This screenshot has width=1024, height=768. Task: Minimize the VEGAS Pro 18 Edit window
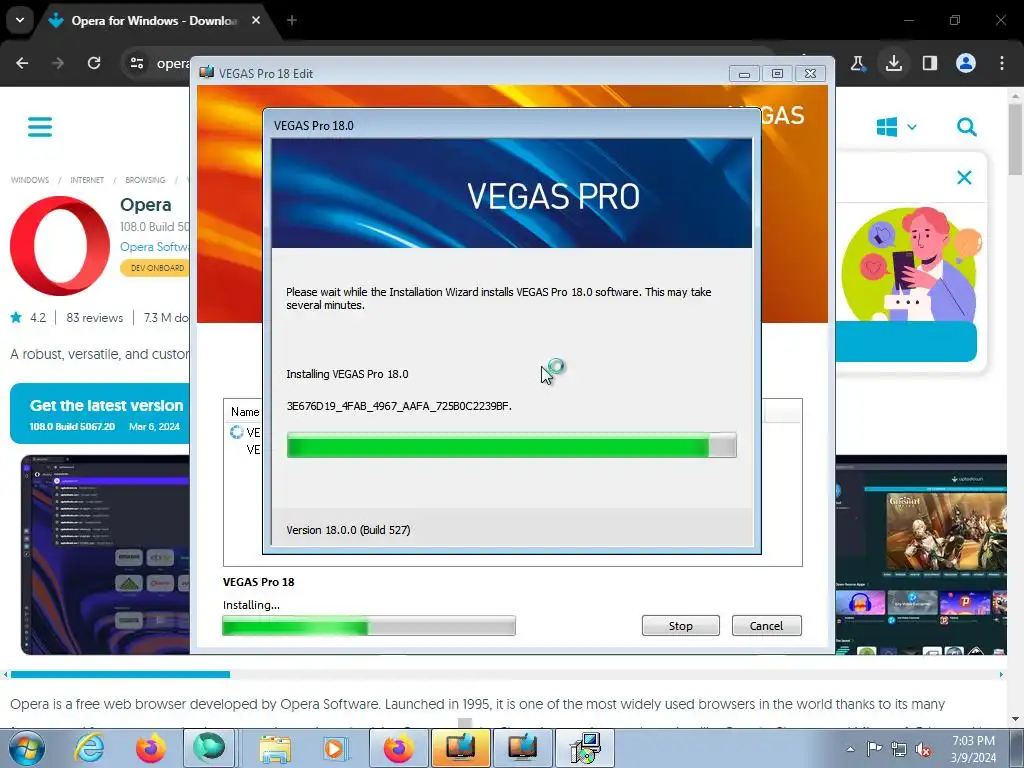pos(744,74)
